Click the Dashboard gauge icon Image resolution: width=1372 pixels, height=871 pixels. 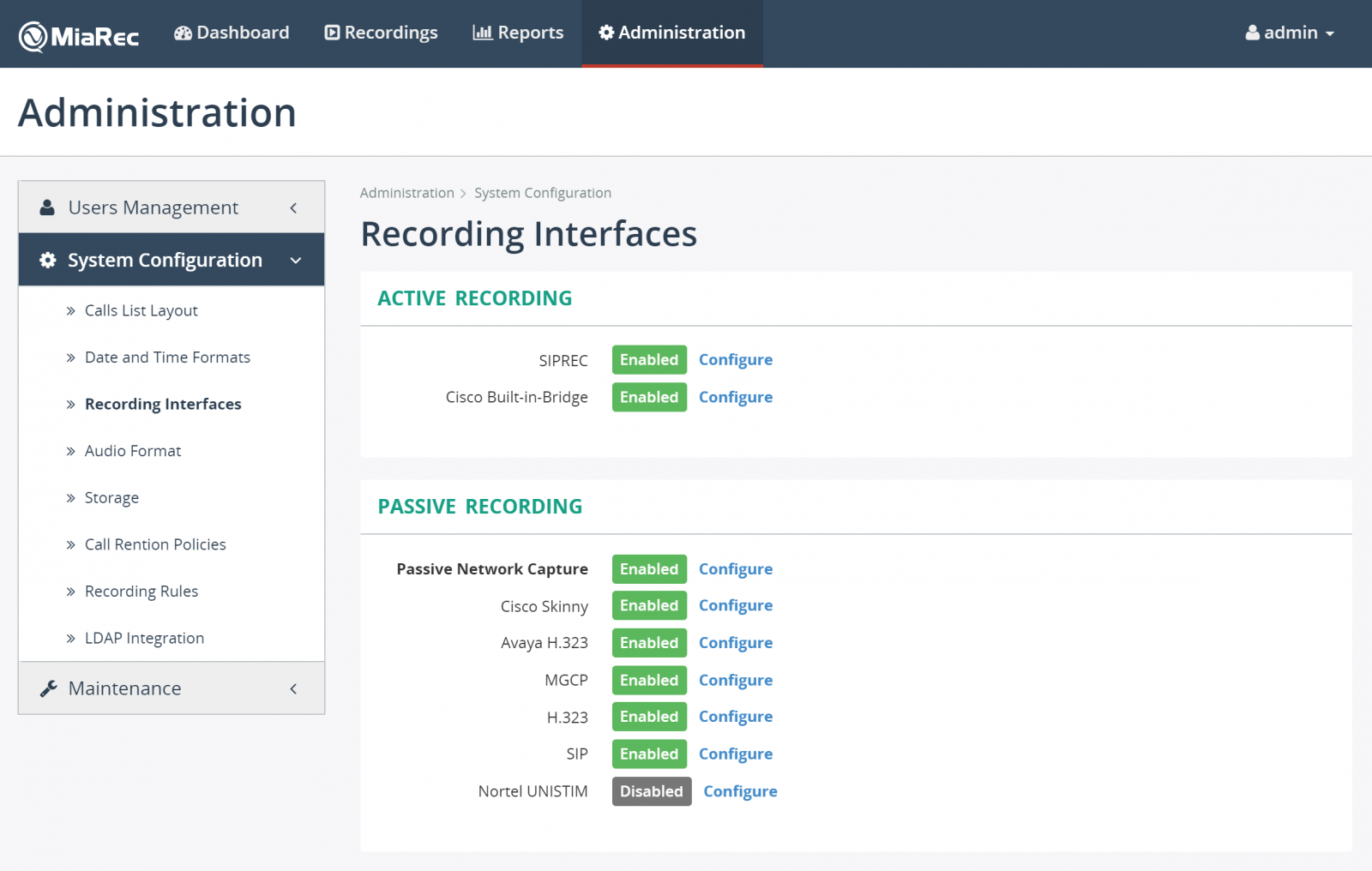(x=183, y=33)
